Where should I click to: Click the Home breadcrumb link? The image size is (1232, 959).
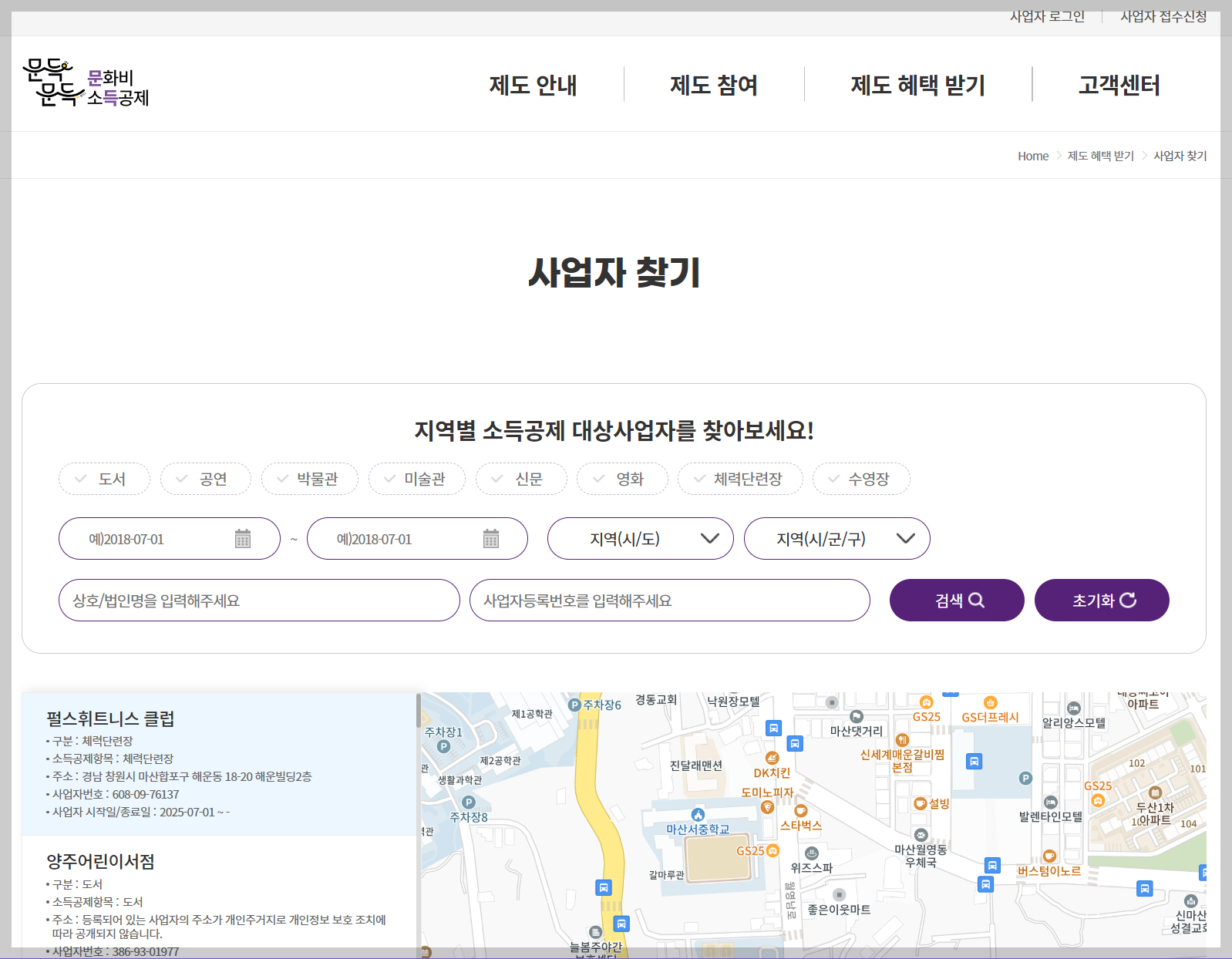click(1033, 156)
